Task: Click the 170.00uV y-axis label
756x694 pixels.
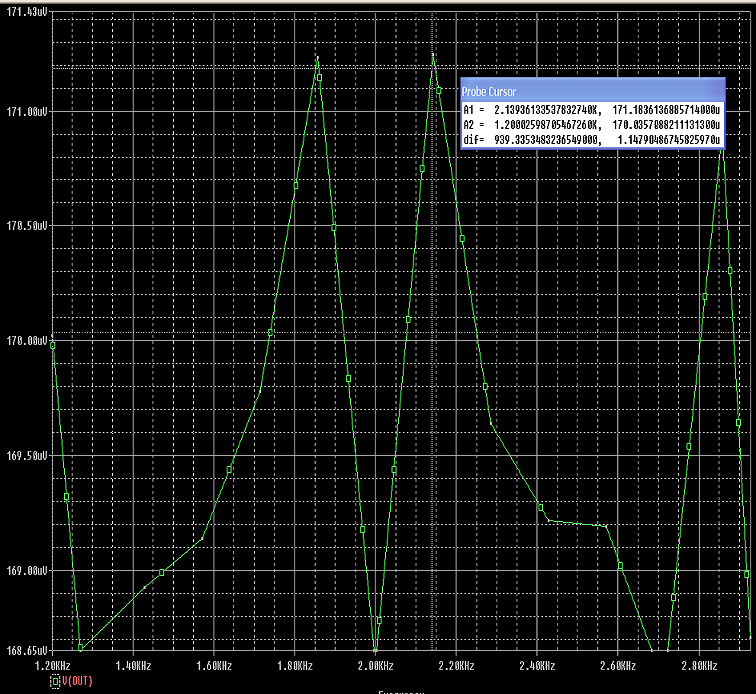Action: pyautogui.click(x=27, y=341)
